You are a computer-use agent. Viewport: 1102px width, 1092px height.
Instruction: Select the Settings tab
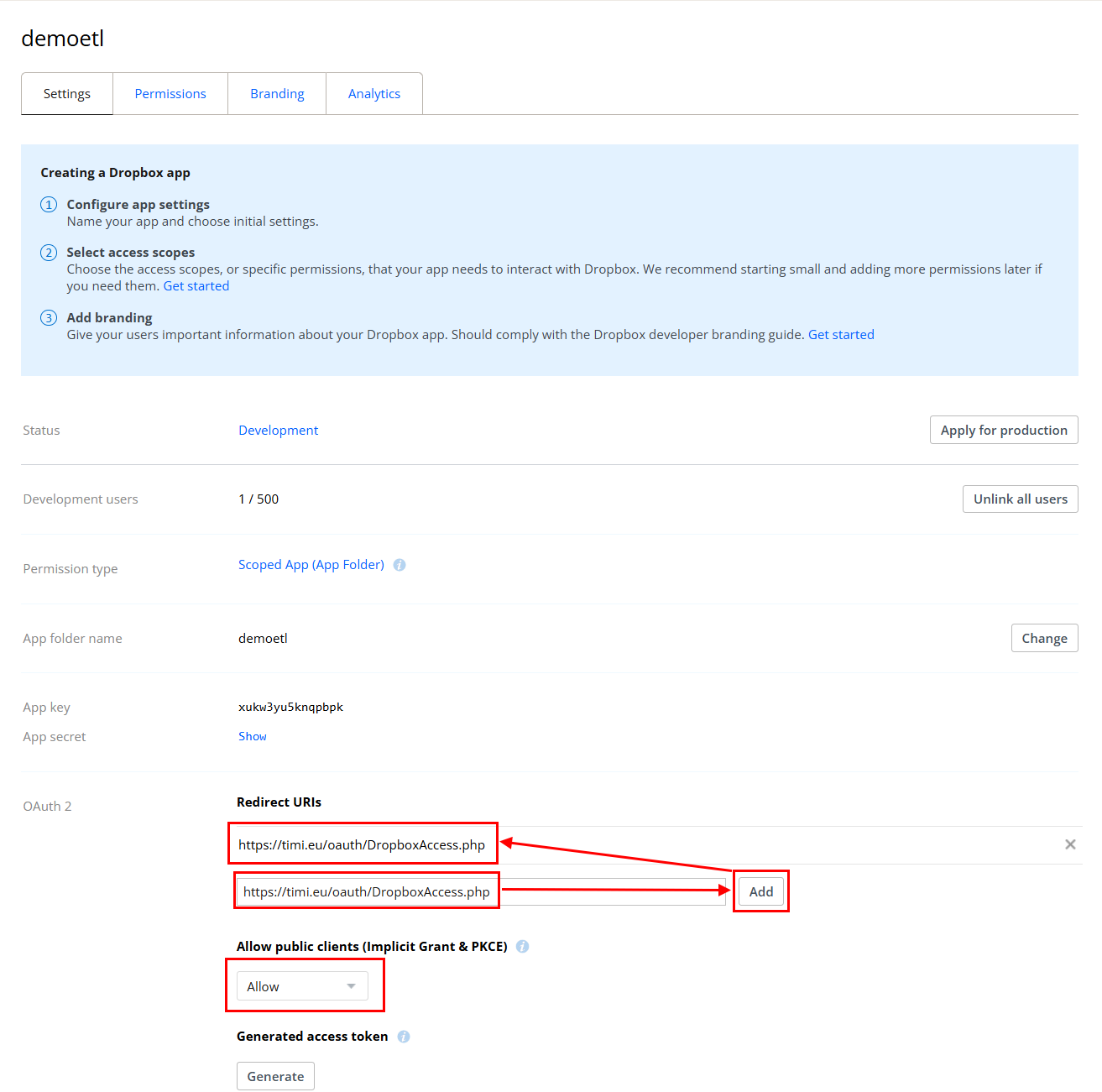pyautogui.click(x=67, y=94)
